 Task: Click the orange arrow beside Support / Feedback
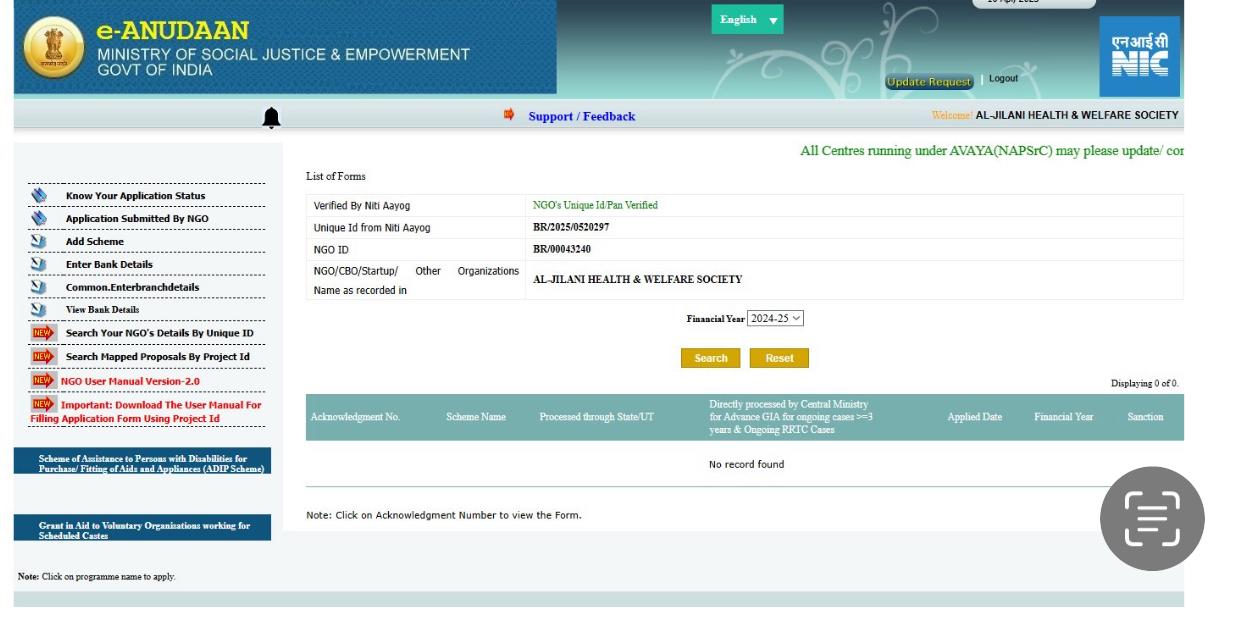(x=509, y=116)
